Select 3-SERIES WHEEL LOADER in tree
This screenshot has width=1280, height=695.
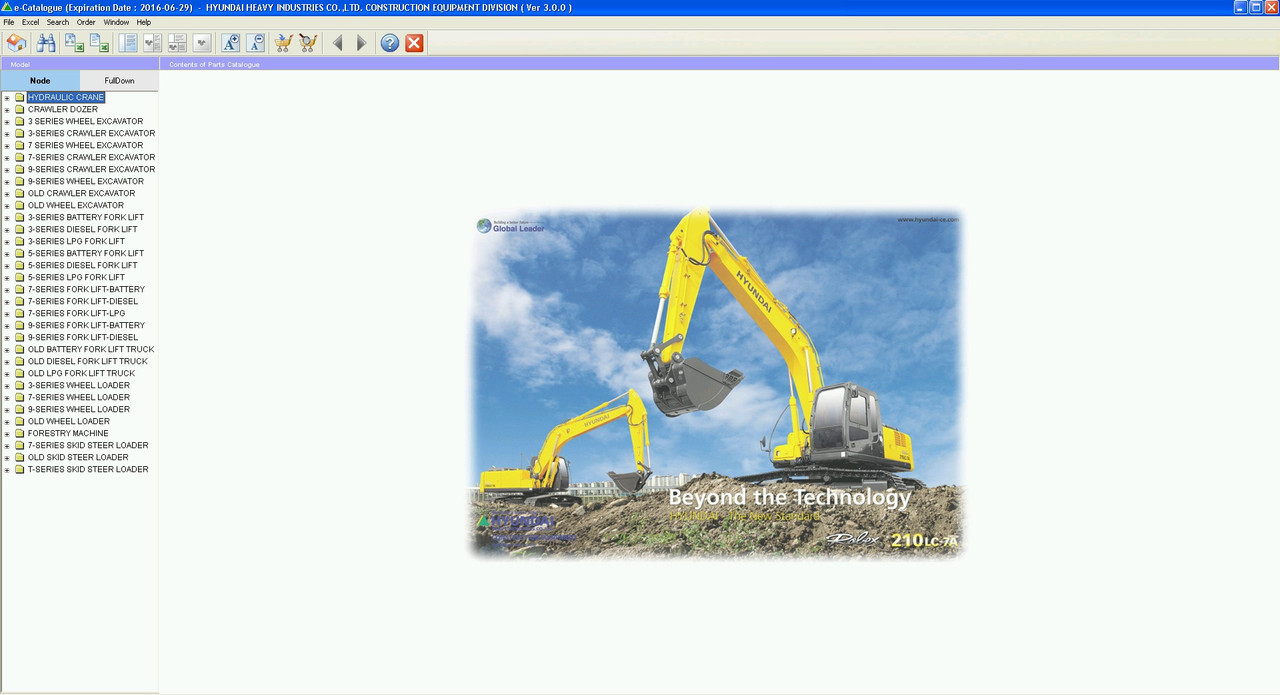coord(79,385)
